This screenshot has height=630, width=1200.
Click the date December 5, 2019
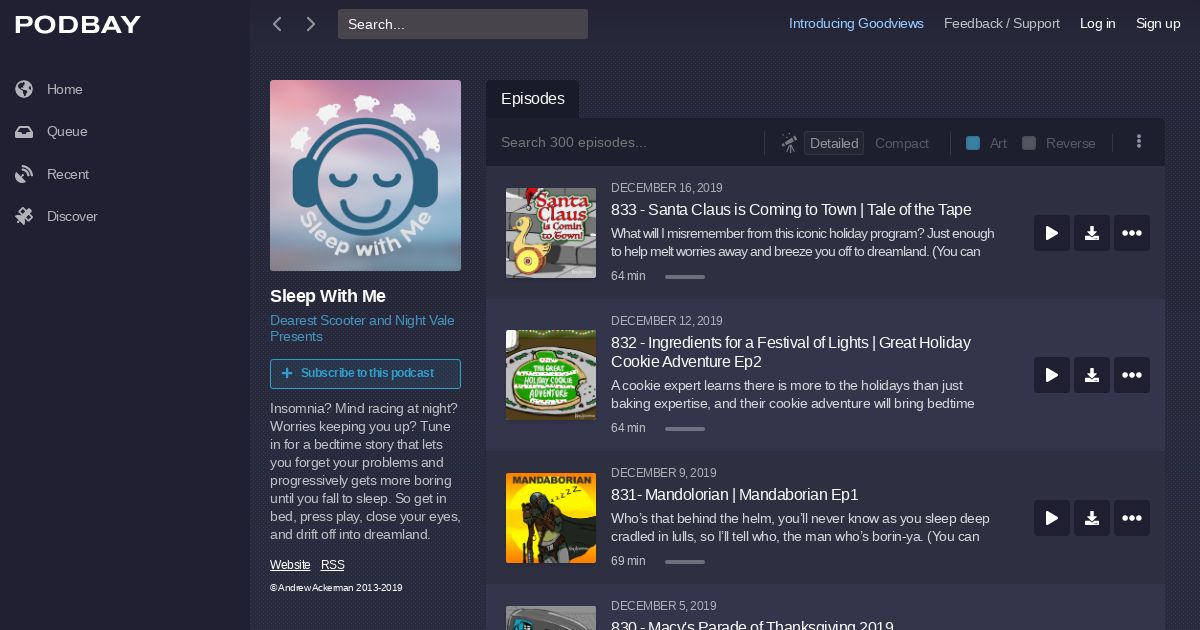664,606
